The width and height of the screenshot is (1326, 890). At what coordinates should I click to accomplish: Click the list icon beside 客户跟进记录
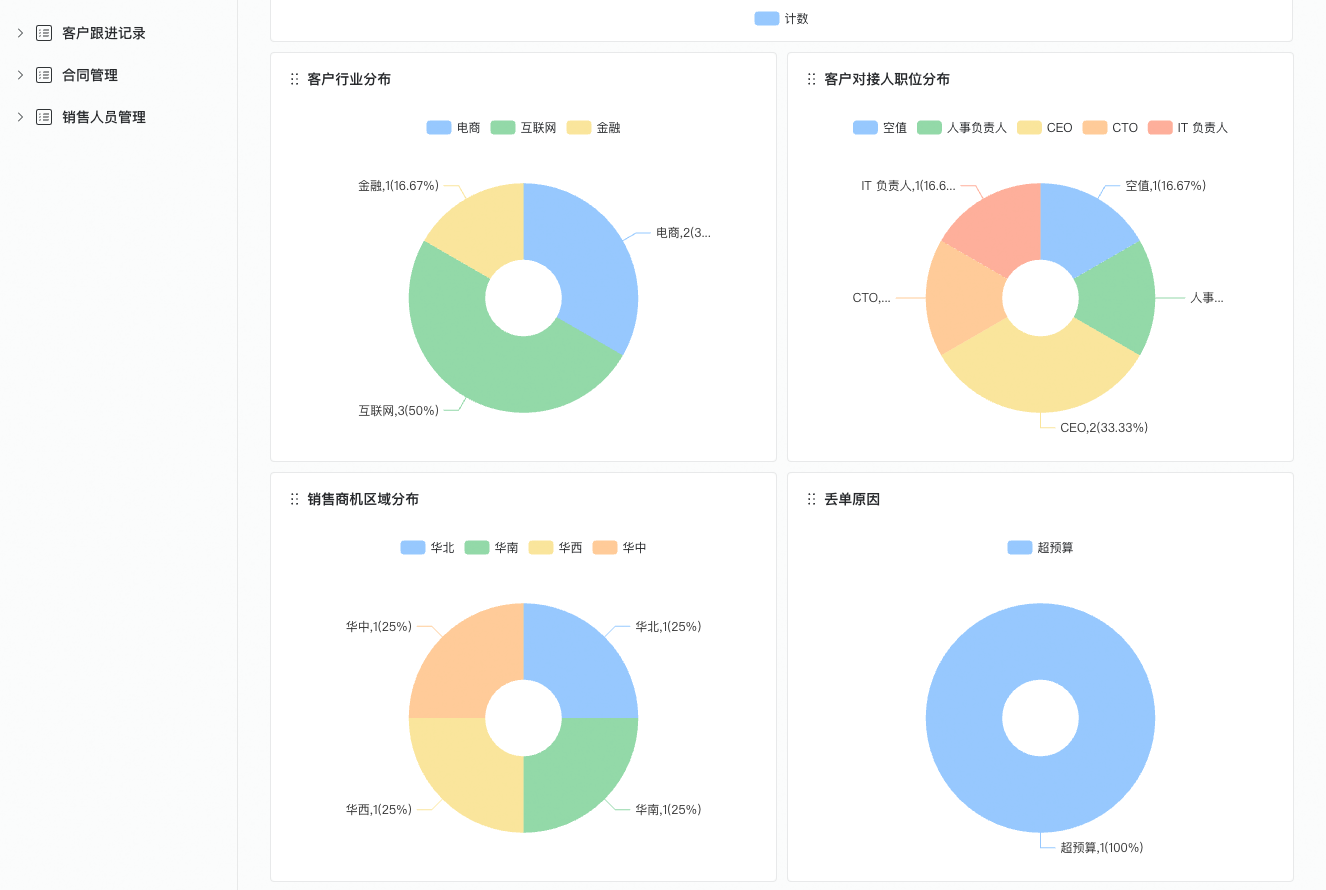(44, 33)
